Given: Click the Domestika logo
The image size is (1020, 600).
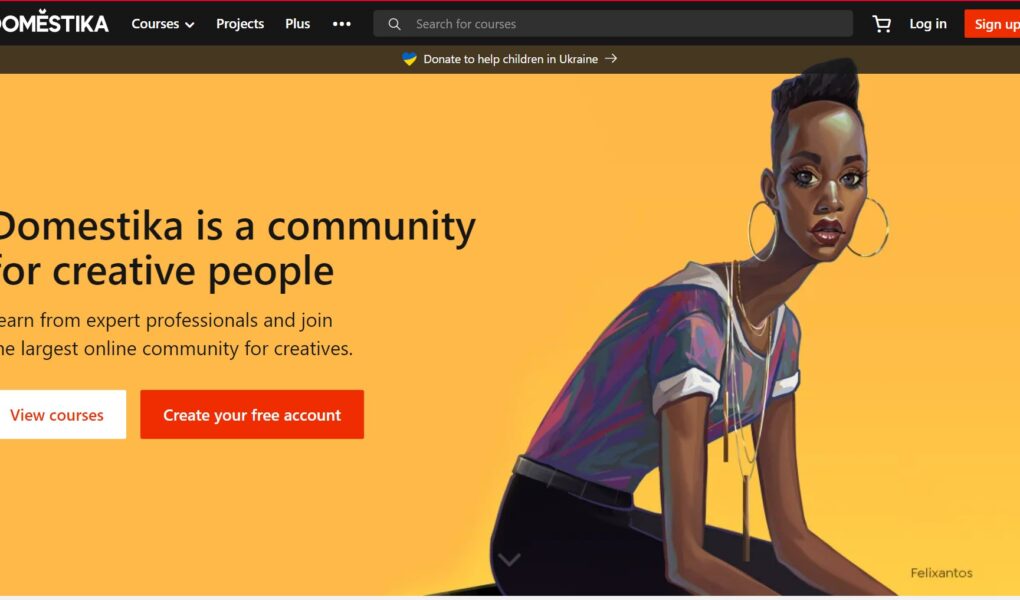Looking at the screenshot, I should [54, 22].
